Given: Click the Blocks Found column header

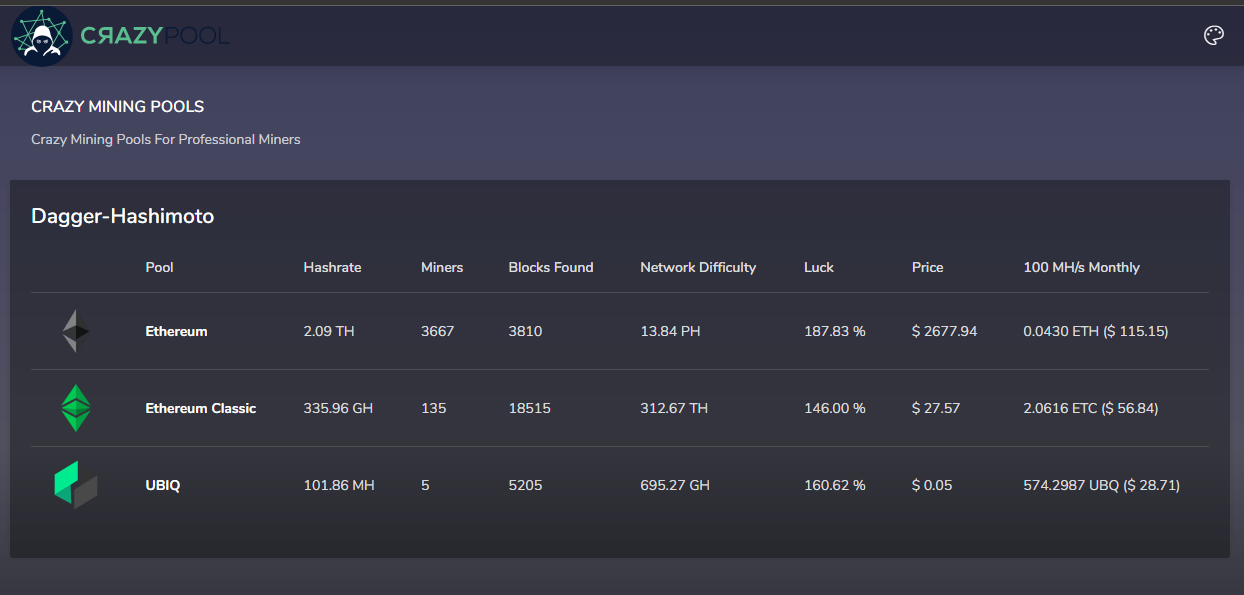Looking at the screenshot, I should pyautogui.click(x=551, y=267).
